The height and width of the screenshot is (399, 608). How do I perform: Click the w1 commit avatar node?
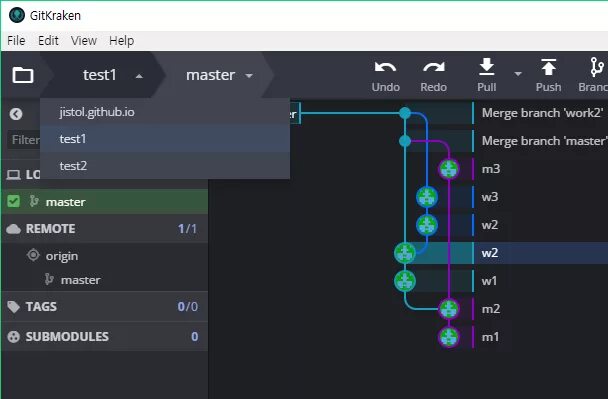point(405,281)
